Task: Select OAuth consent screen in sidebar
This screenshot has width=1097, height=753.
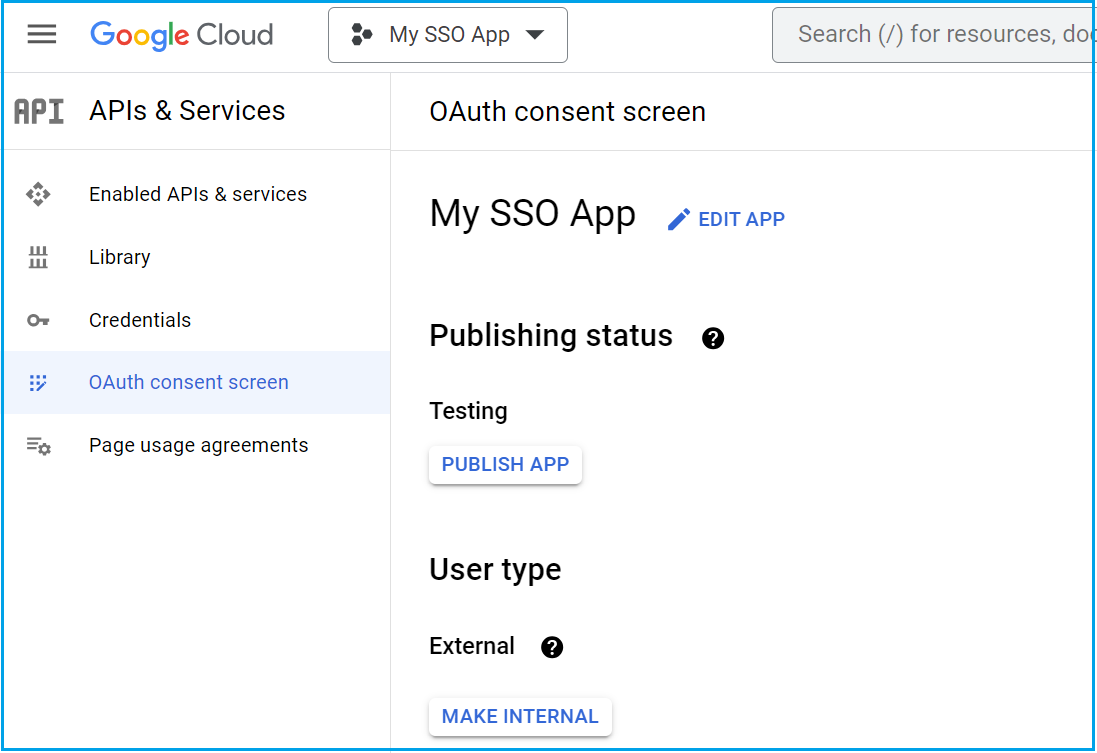Action: click(x=197, y=382)
